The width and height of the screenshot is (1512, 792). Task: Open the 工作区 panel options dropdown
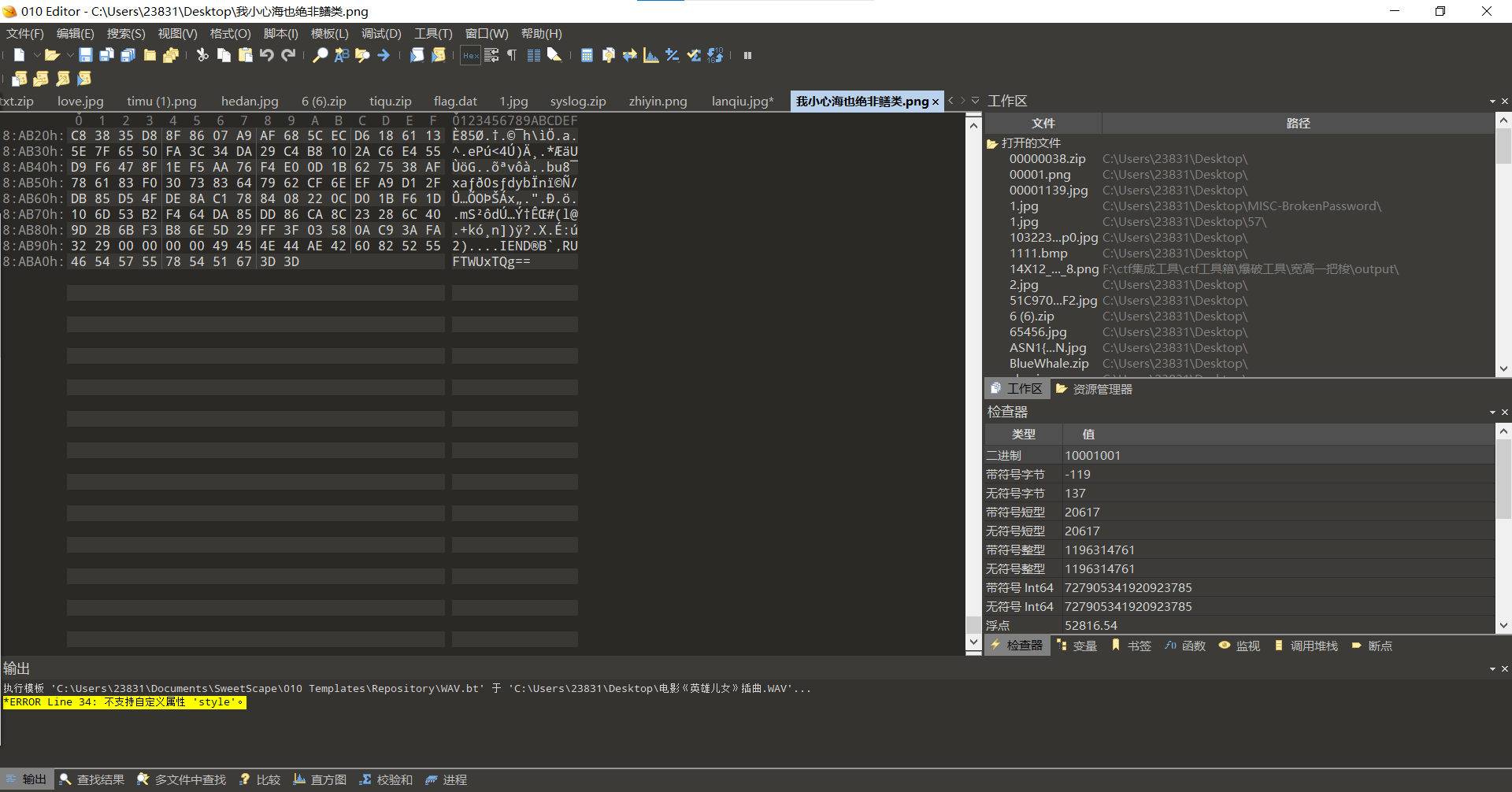1492,102
